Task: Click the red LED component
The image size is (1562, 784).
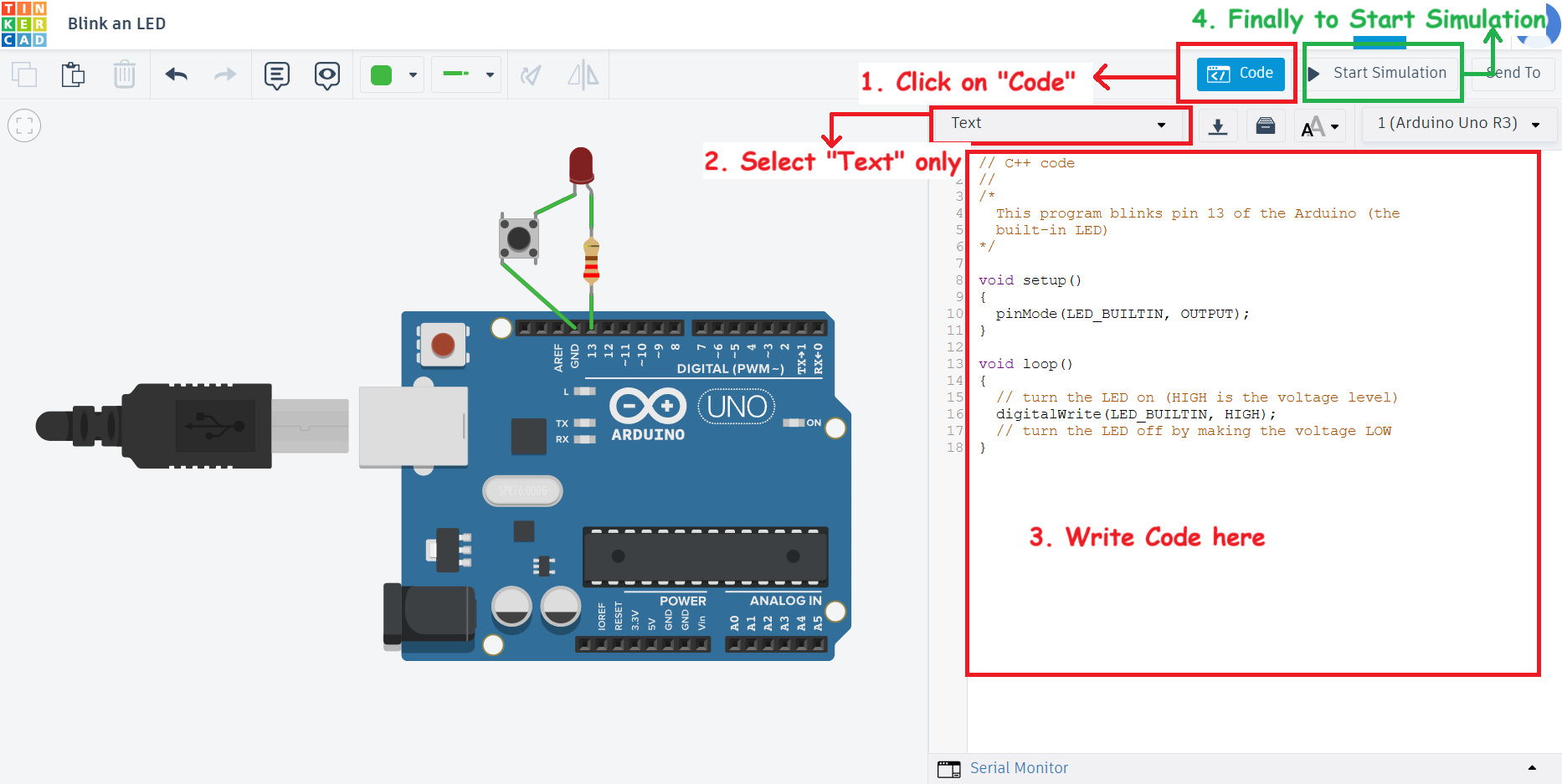Action: tap(581, 166)
